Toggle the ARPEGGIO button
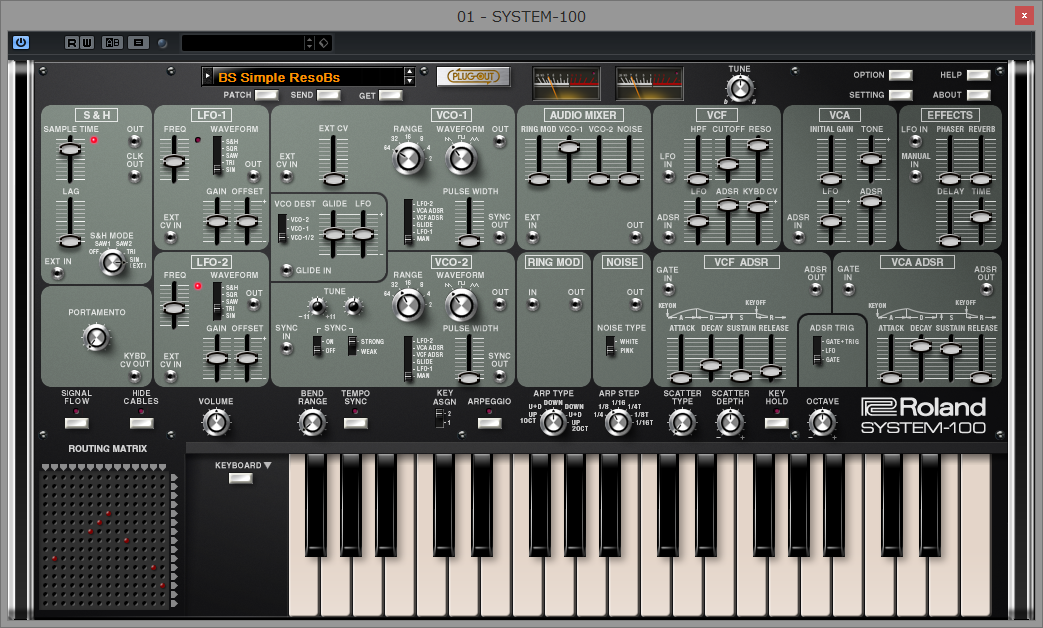The image size is (1043, 628). tap(489, 423)
